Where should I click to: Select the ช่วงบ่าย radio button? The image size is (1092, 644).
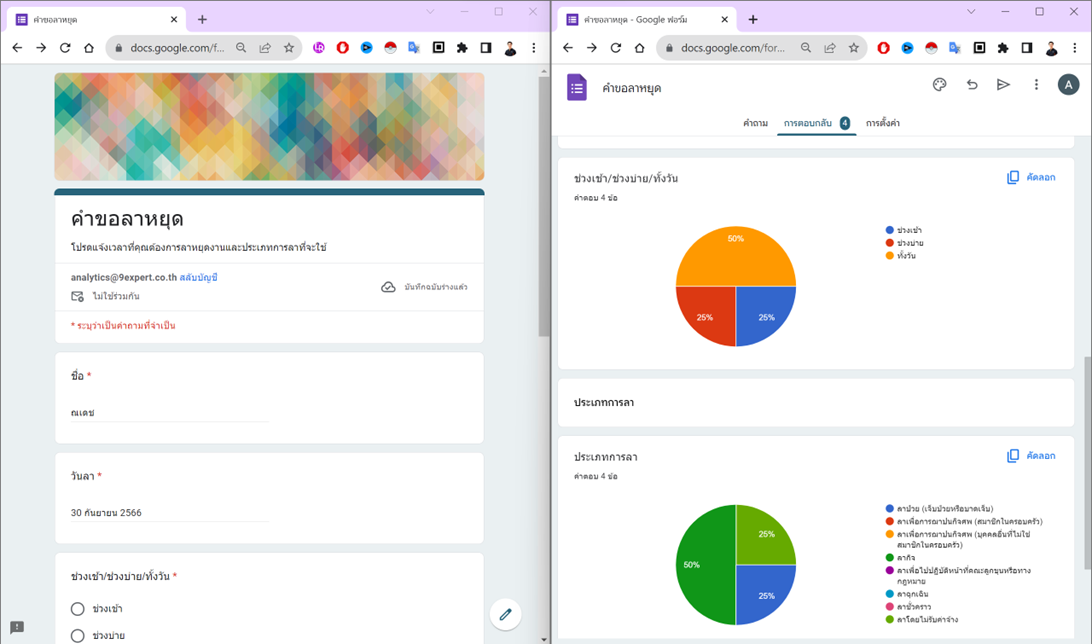click(77, 636)
